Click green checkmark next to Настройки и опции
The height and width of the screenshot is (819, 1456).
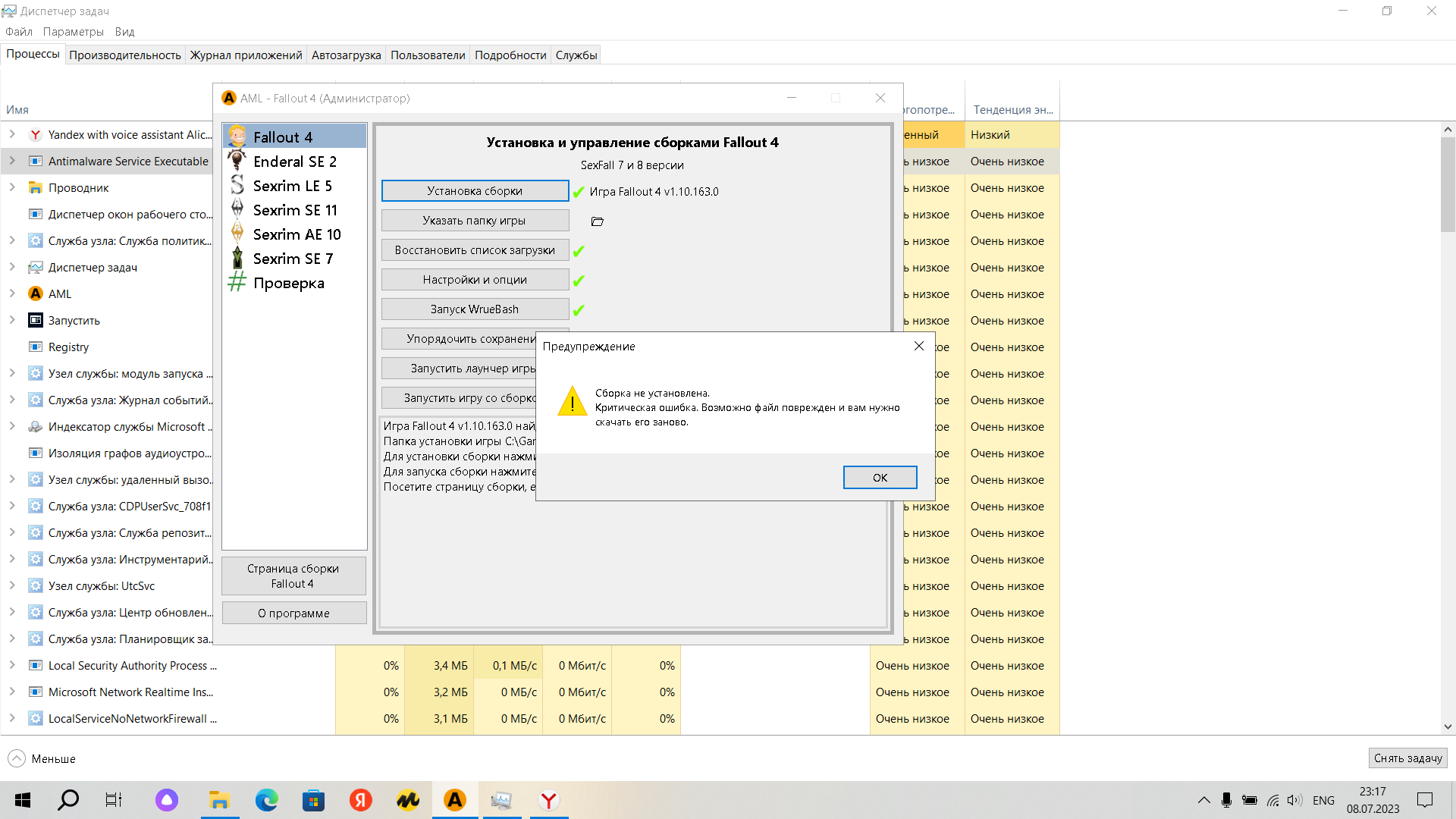pyautogui.click(x=579, y=281)
